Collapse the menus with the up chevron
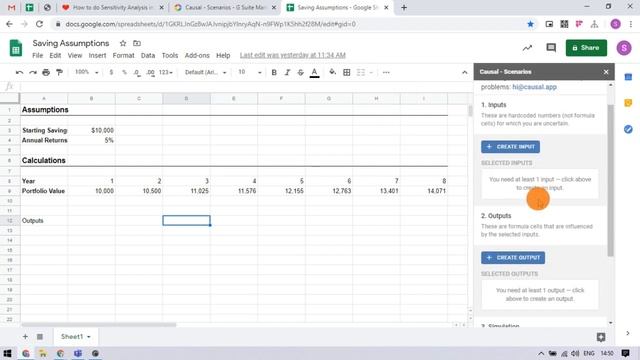 (x=464, y=72)
